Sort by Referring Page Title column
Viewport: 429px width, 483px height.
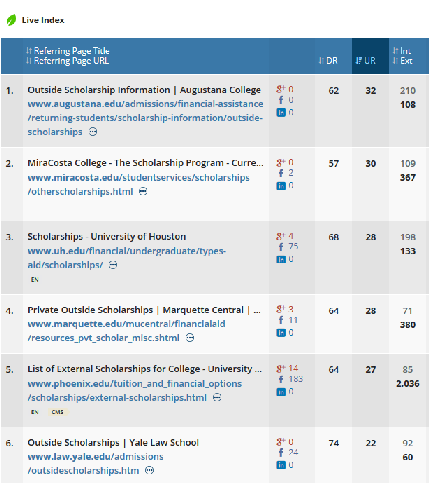[x=68, y=51]
